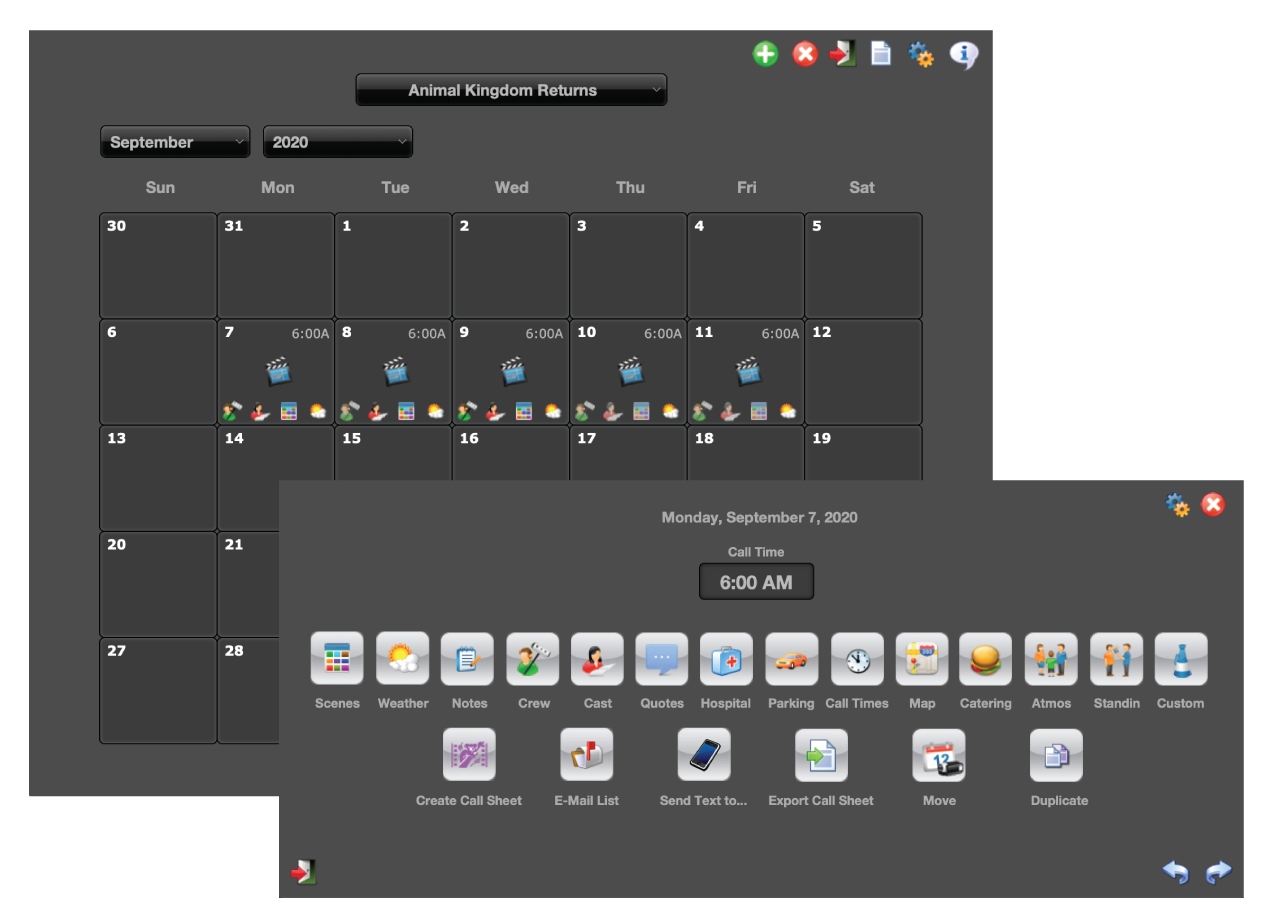Open the Crew list
The width and height of the screenshot is (1273, 923).
[x=532, y=659]
